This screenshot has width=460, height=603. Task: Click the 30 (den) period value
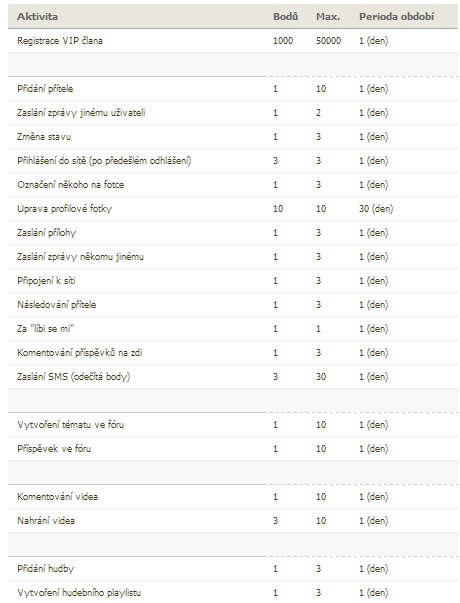[376, 209]
